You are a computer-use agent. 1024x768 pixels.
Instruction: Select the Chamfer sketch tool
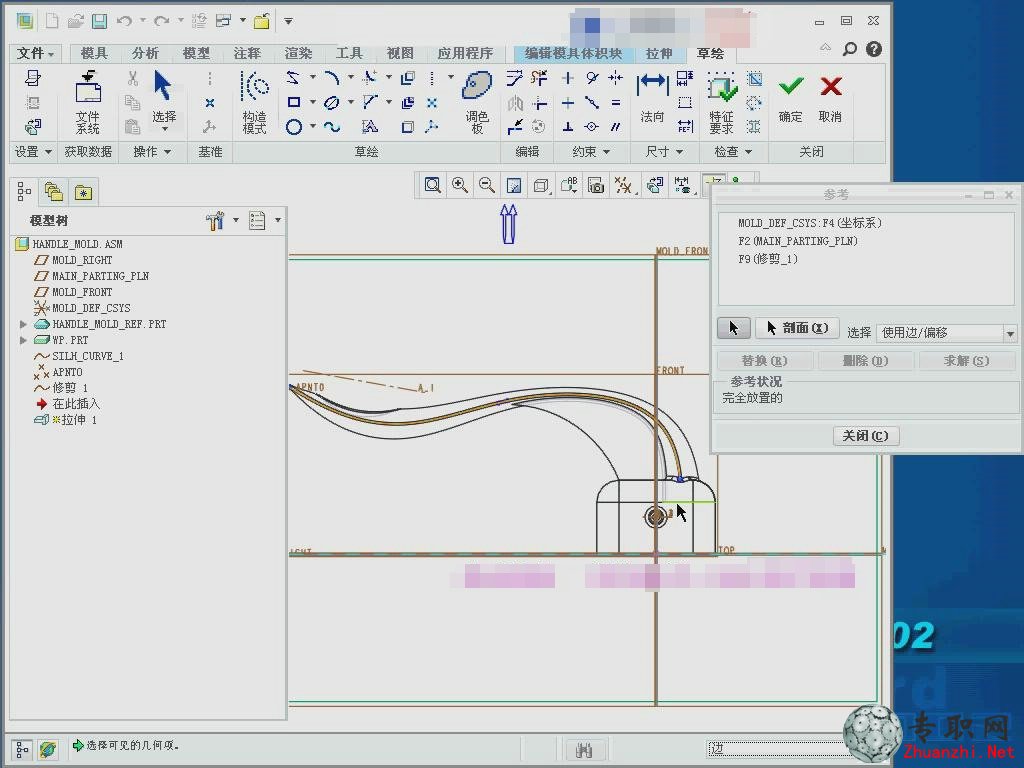tap(370, 103)
